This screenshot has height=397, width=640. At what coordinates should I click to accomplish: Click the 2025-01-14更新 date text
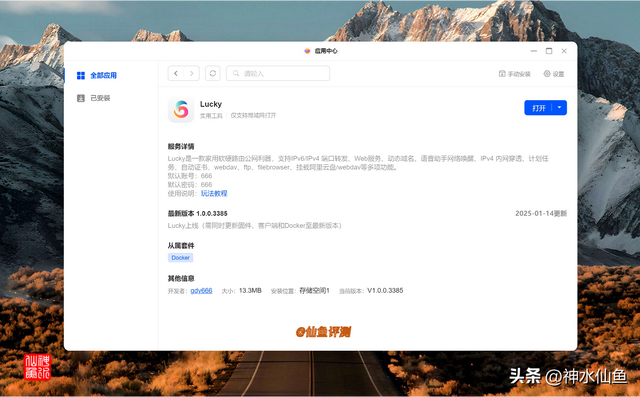(541, 213)
